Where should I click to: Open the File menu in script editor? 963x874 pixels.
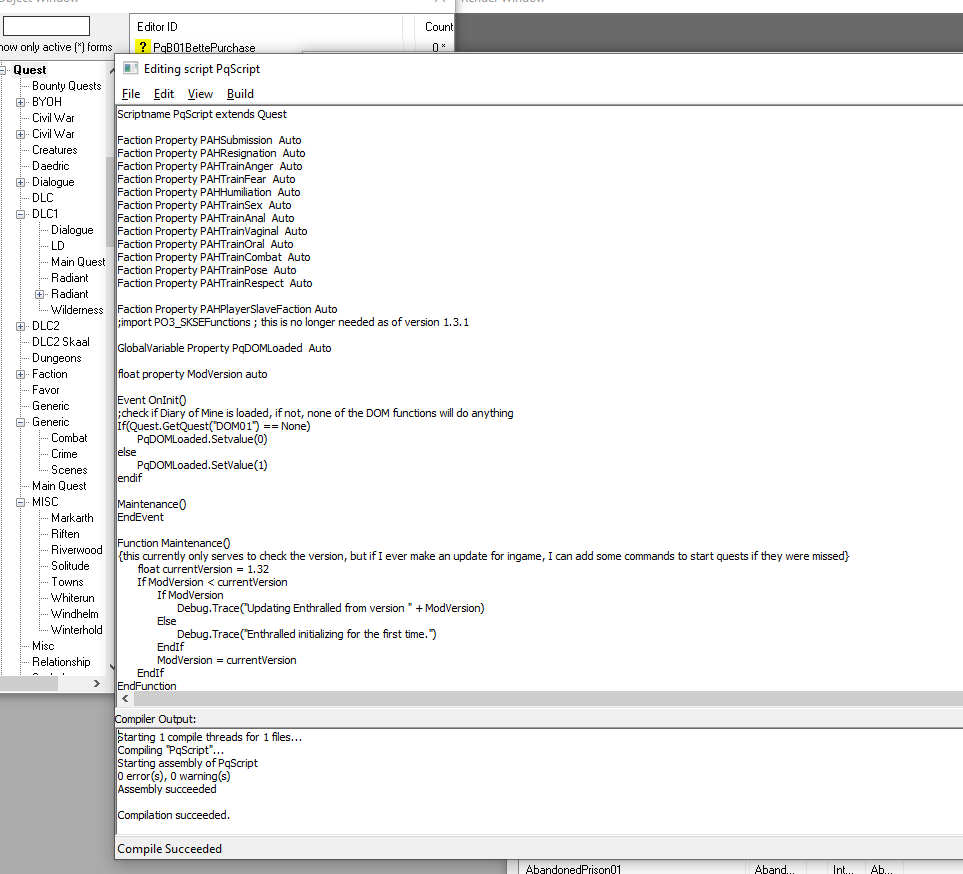(131, 94)
